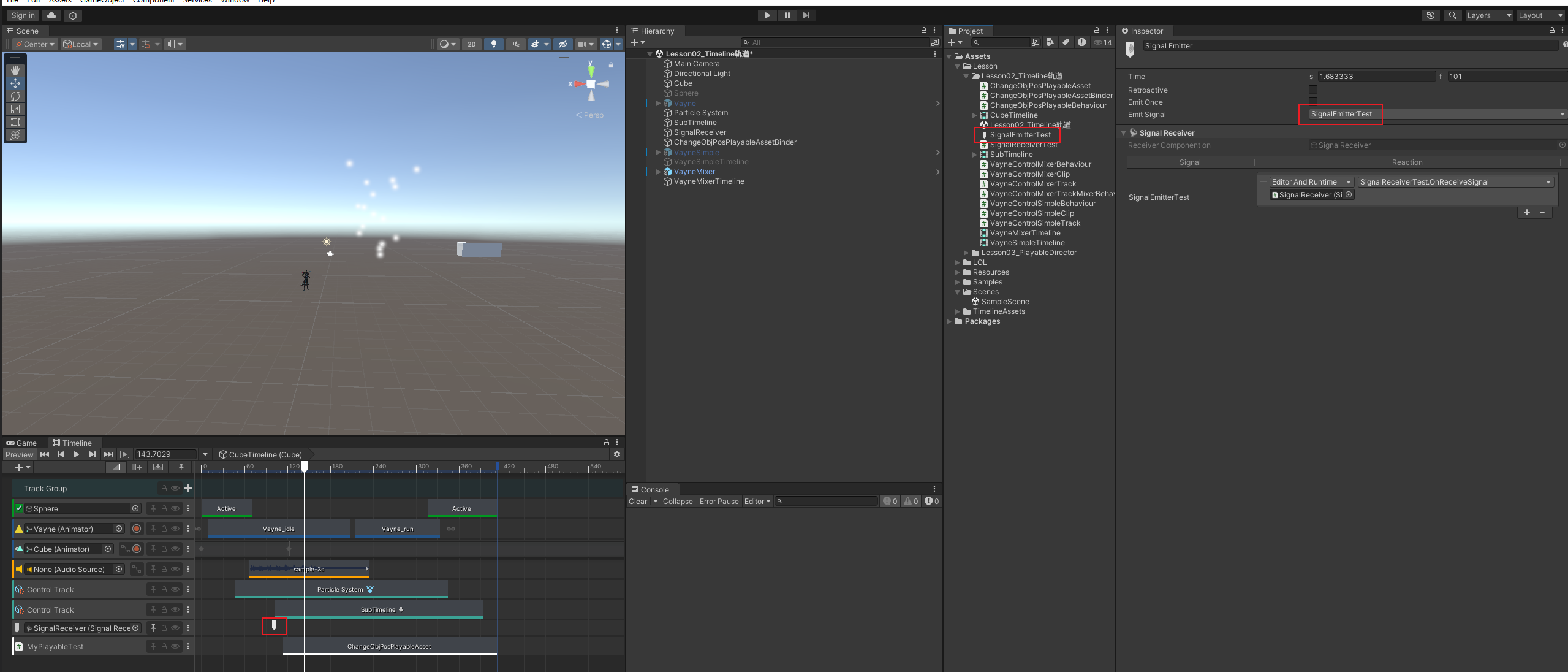Check the Retroactive checkbox in Inspector

tap(1312, 90)
